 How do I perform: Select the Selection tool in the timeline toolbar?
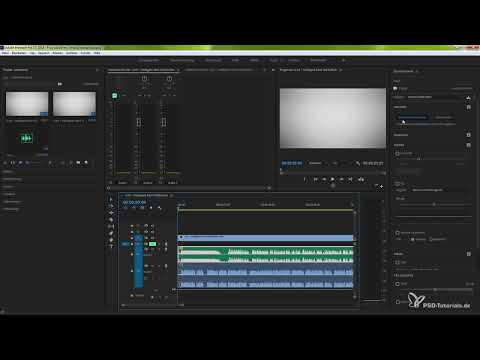click(x=111, y=199)
